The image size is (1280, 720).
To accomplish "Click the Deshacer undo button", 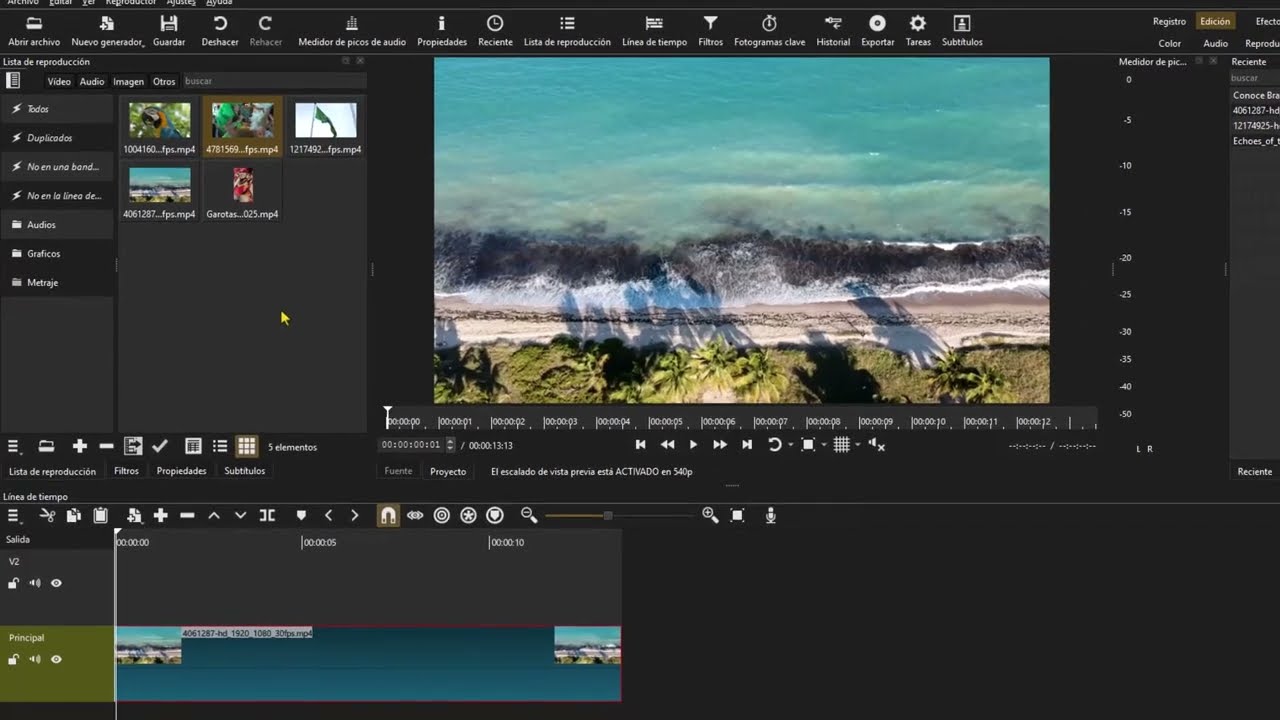I will 220,30.
